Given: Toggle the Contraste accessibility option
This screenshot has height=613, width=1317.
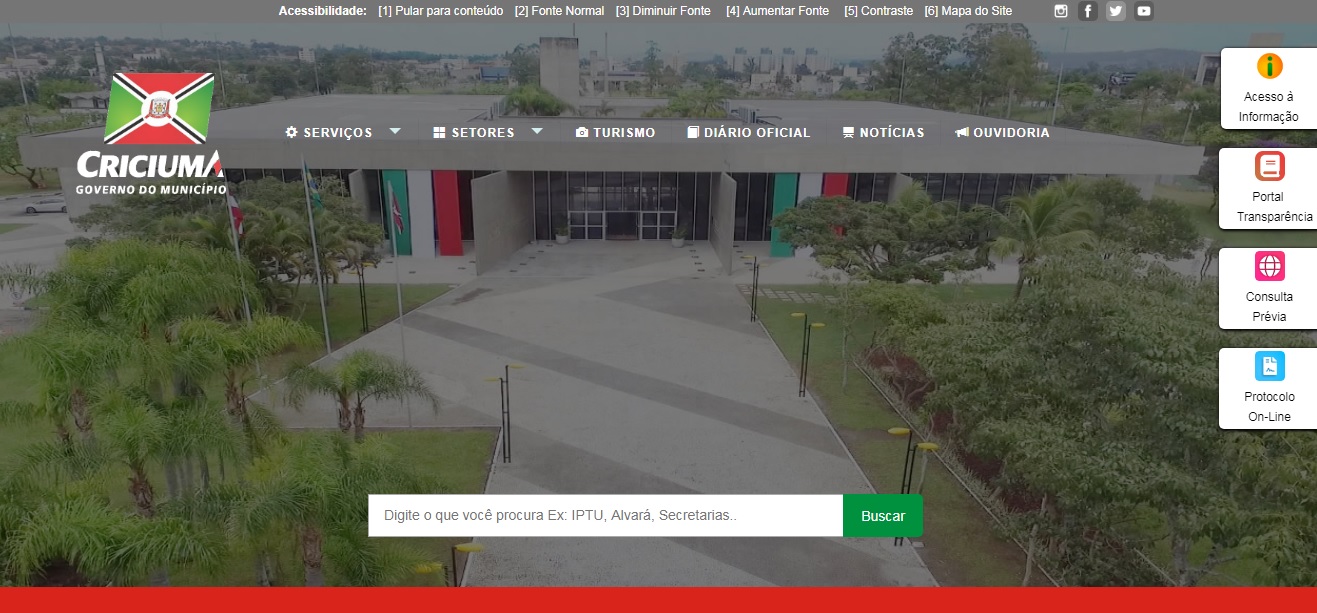Looking at the screenshot, I should pos(878,11).
